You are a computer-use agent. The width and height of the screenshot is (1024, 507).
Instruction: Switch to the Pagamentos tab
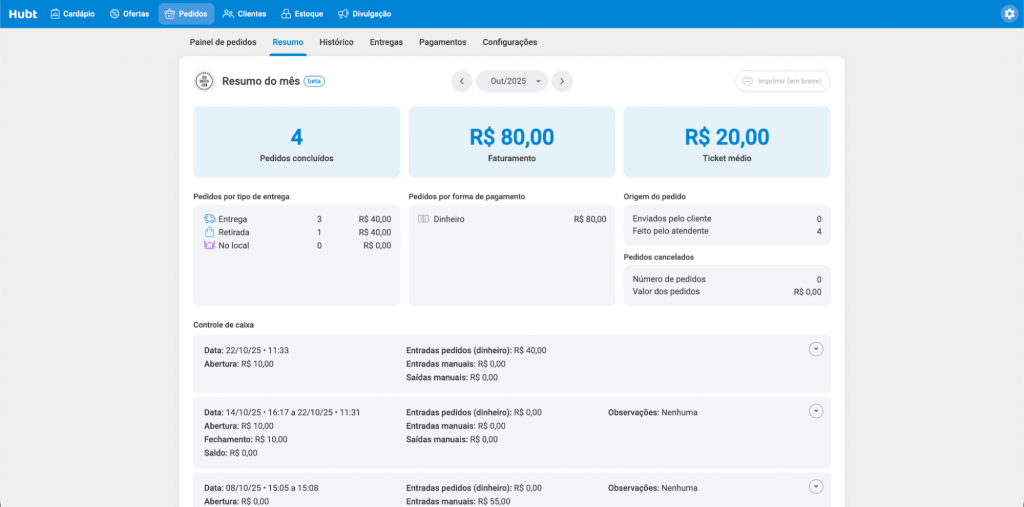tap(442, 43)
